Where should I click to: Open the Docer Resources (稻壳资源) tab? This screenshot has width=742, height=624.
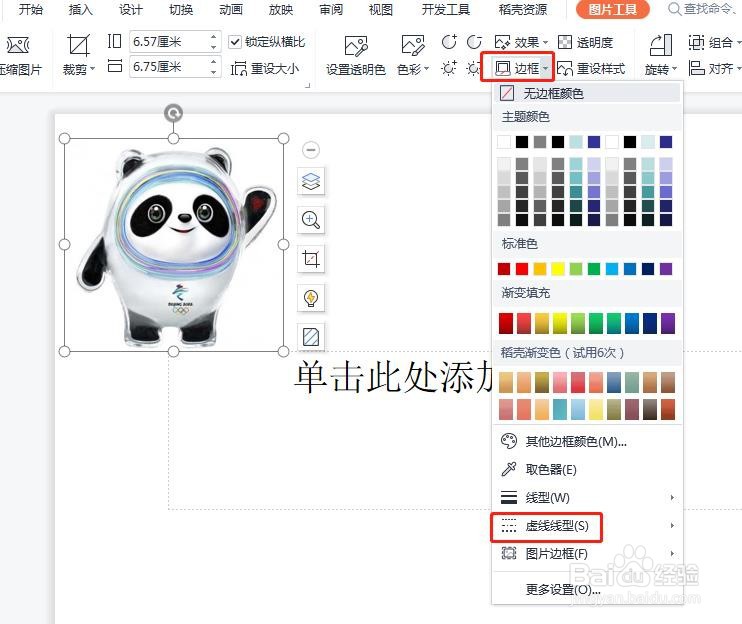point(523,9)
